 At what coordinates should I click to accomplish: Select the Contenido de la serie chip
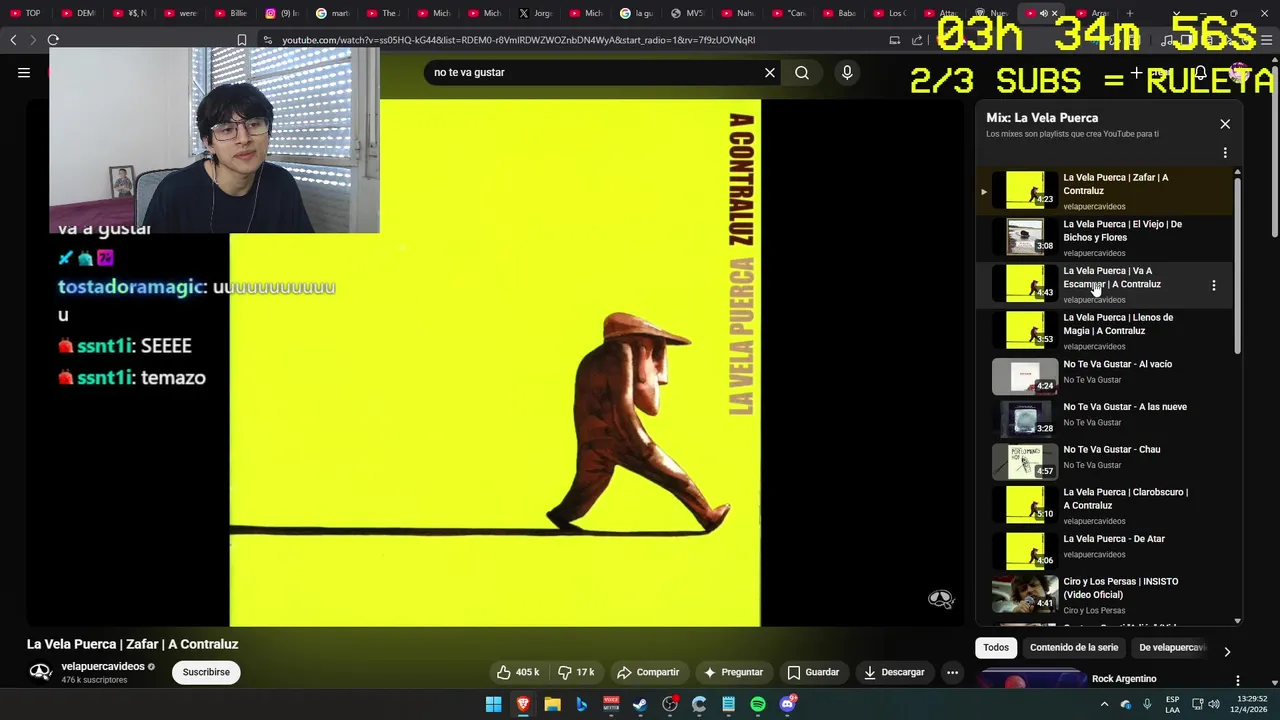pos(1074,648)
